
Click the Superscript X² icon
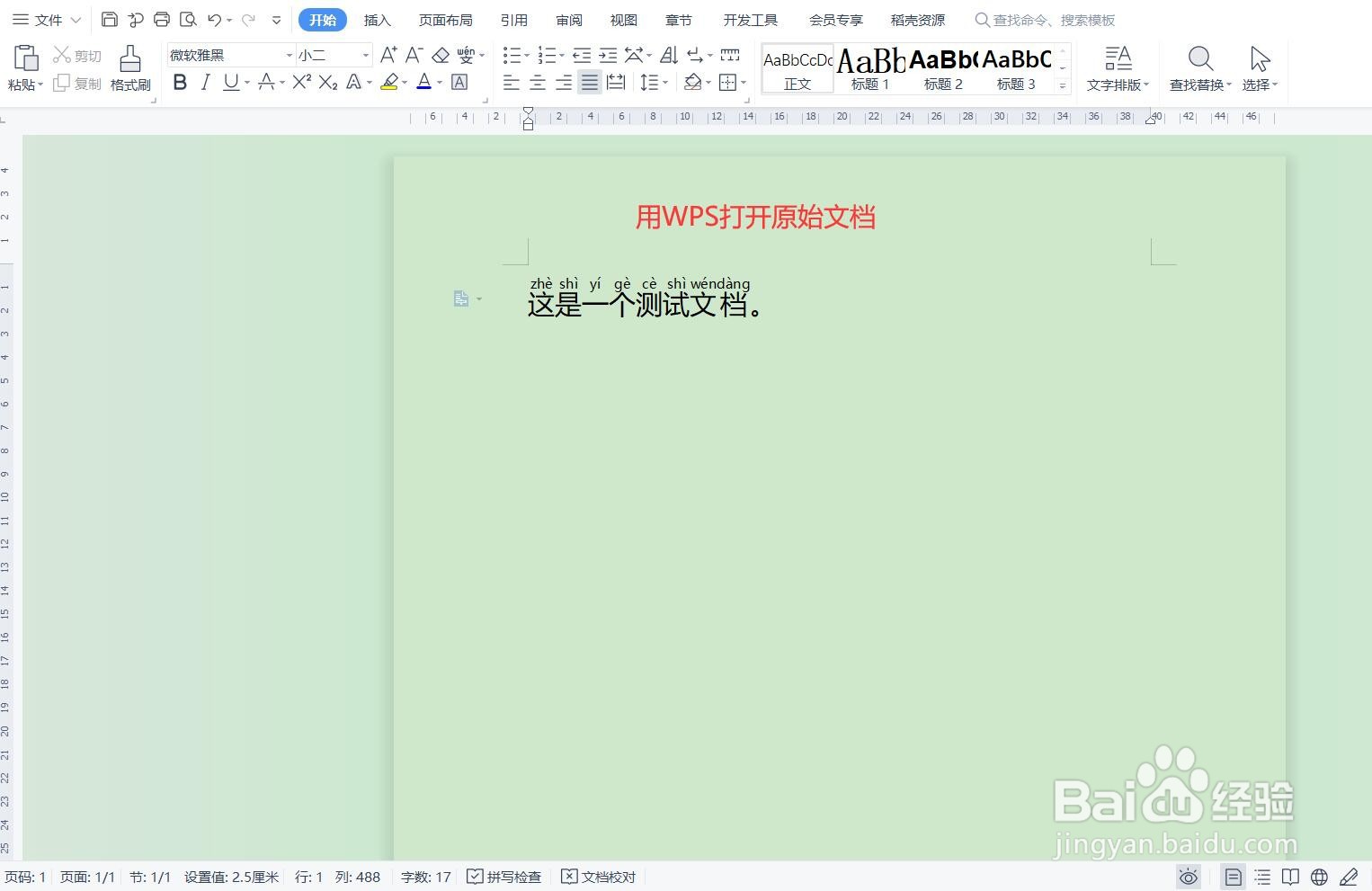tap(302, 82)
